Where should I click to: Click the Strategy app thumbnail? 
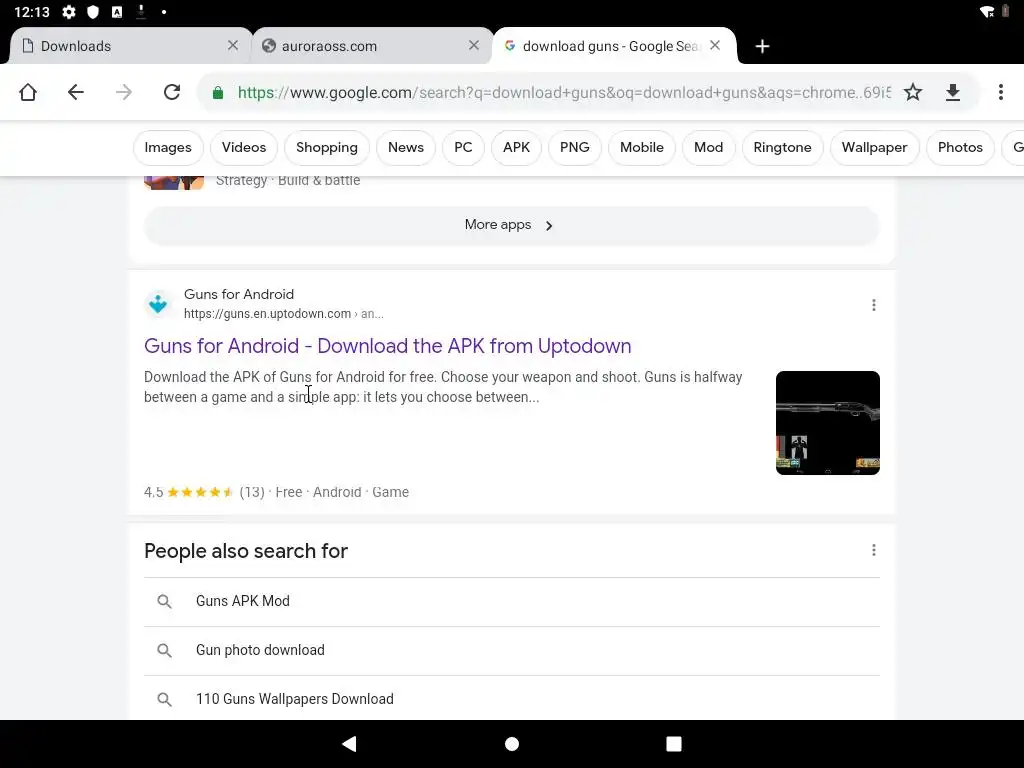tap(174, 183)
